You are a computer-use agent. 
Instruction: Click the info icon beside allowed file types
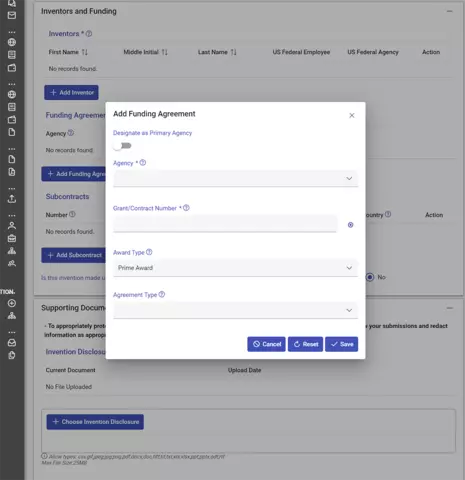click(44, 456)
